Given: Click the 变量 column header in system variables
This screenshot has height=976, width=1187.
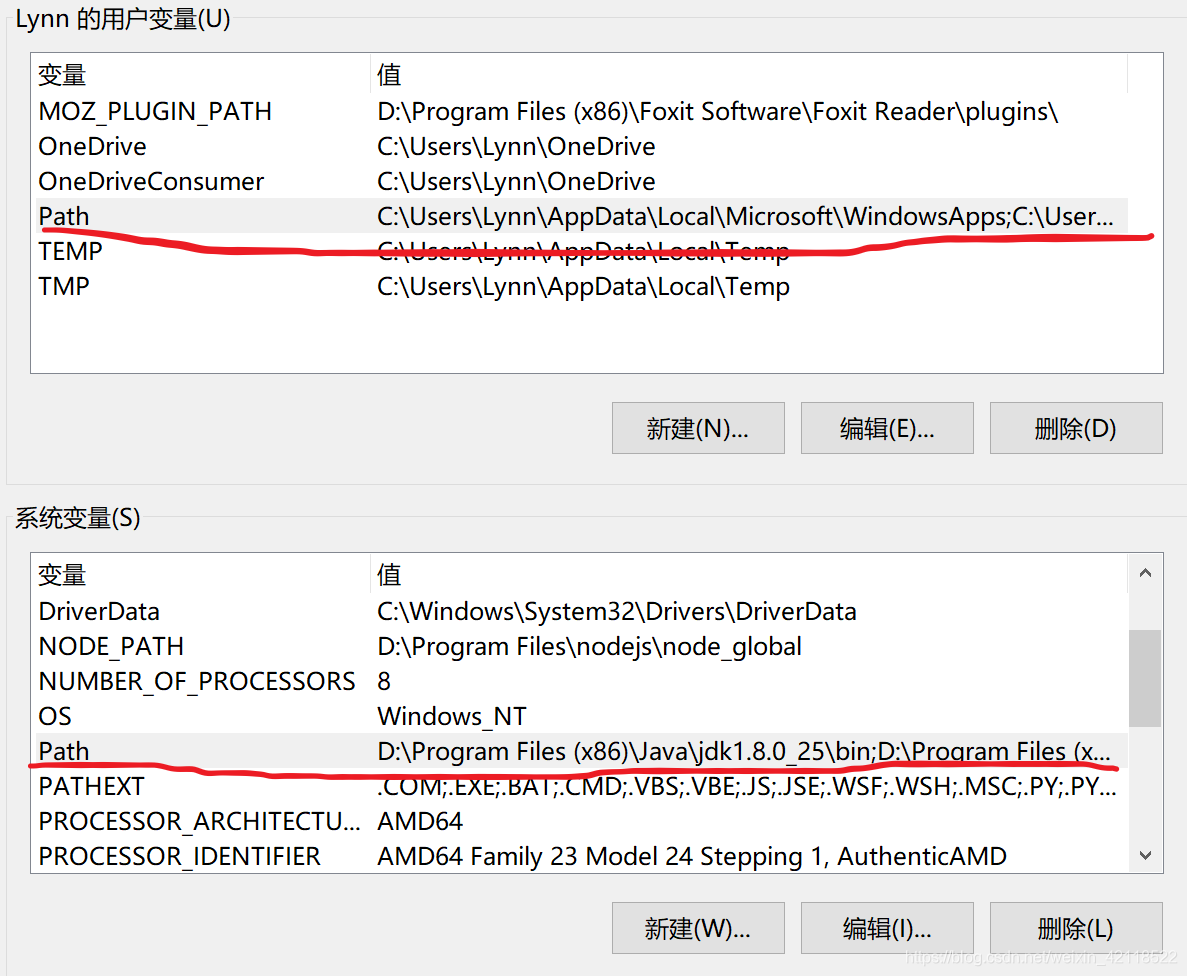Looking at the screenshot, I should pyautogui.click(x=201, y=575).
